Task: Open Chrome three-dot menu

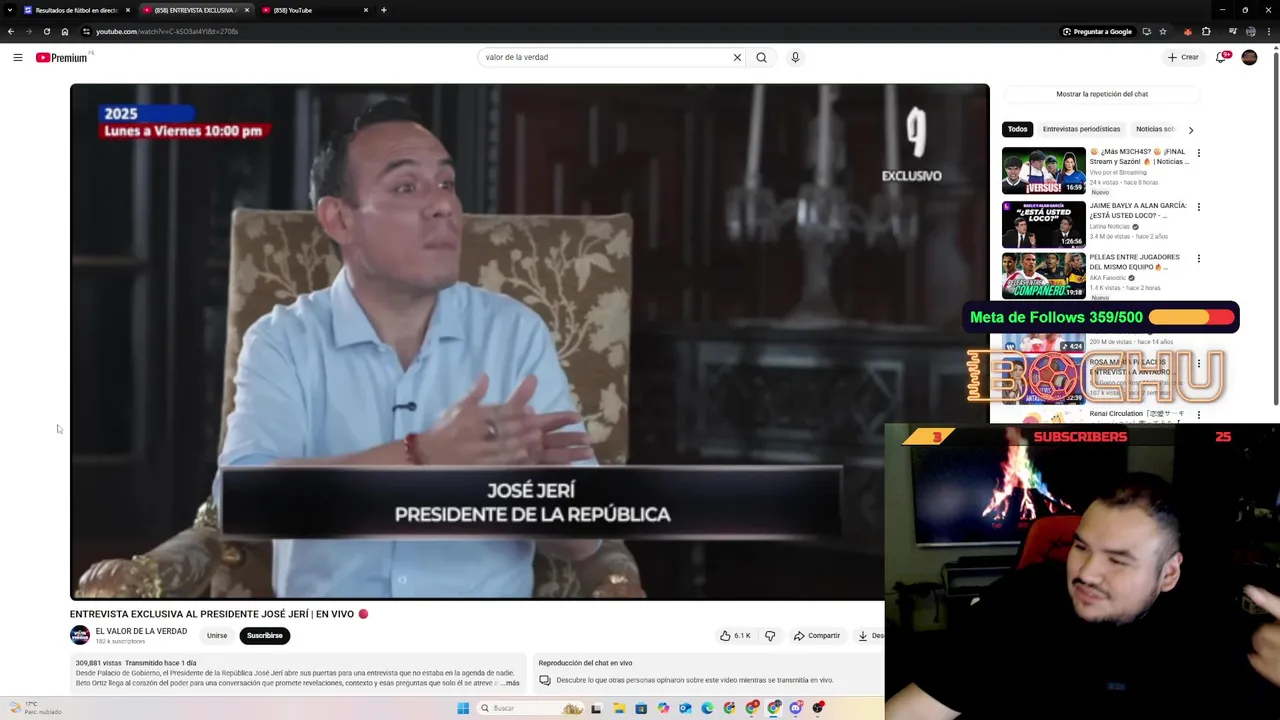Action: click(x=1269, y=31)
